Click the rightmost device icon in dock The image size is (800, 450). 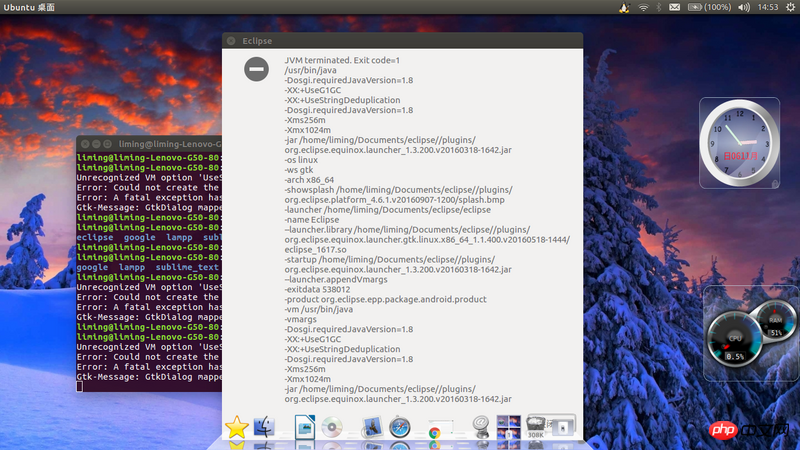click(x=562, y=428)
